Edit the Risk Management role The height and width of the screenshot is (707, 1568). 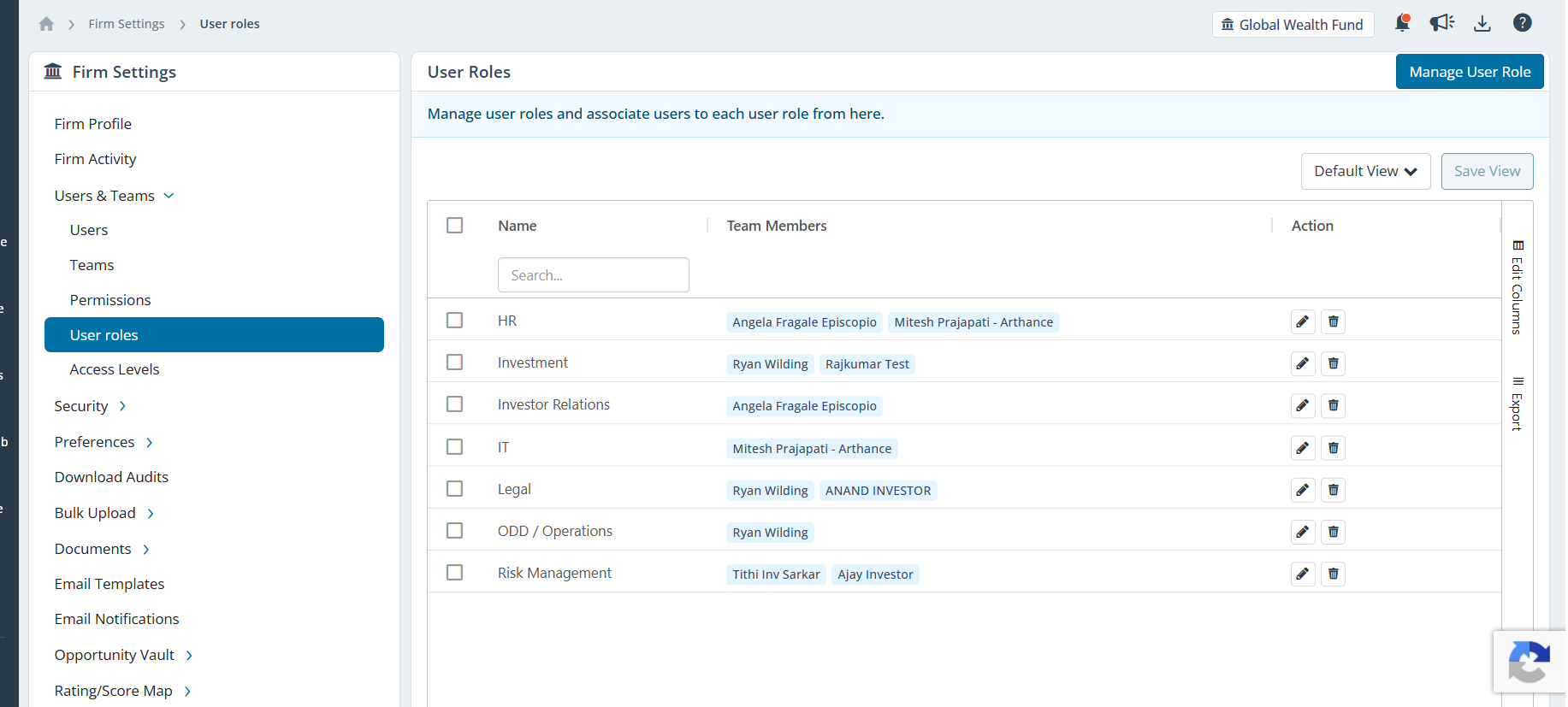click(1303, 574)
